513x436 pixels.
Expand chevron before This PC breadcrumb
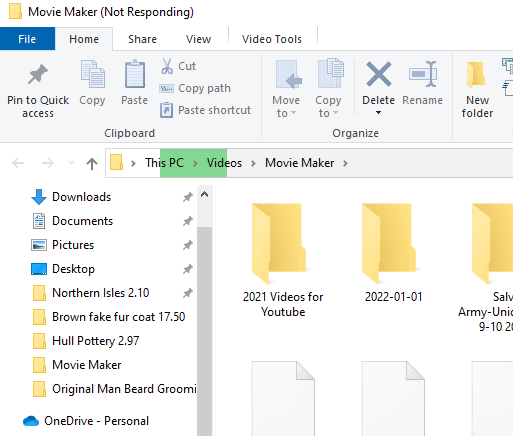pos(133,163)
